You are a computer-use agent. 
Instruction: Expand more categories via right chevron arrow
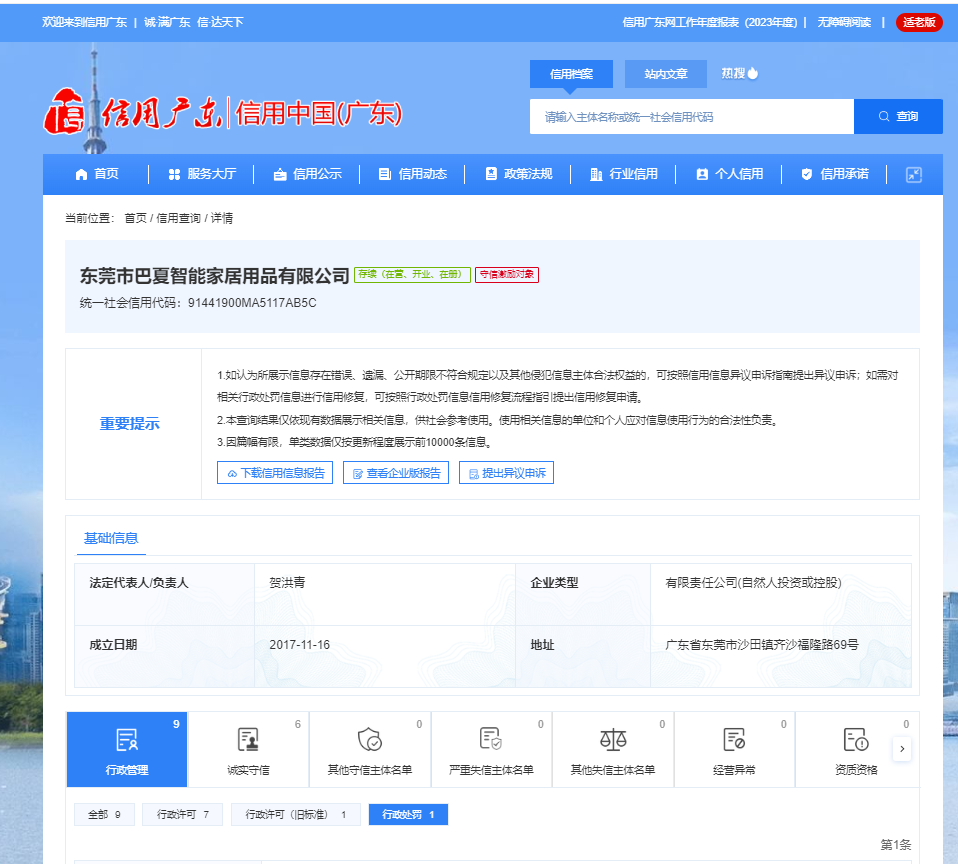point(903,748)
